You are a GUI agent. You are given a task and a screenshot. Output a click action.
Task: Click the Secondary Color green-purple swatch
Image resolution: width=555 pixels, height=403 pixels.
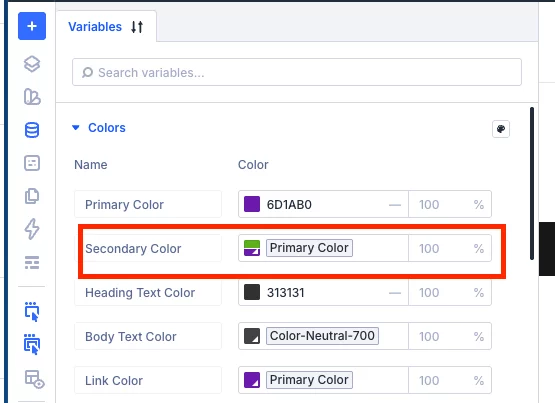(252, 248)
